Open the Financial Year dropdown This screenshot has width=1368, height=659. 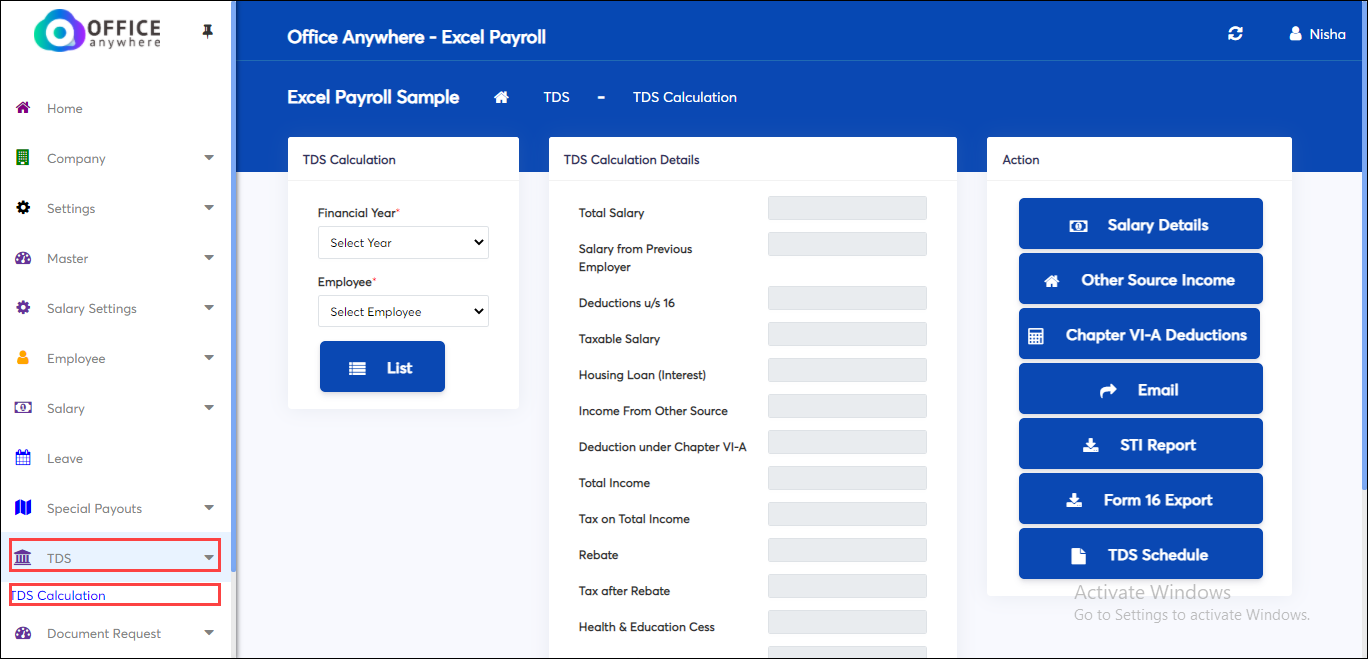pyautogui.click(x=403, y=242)
